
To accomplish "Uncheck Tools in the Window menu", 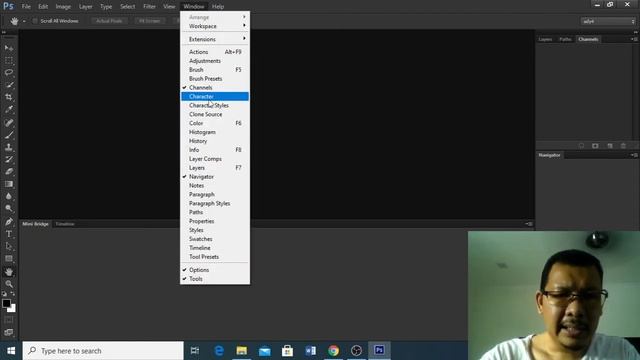I will click(x=215, y=279).
